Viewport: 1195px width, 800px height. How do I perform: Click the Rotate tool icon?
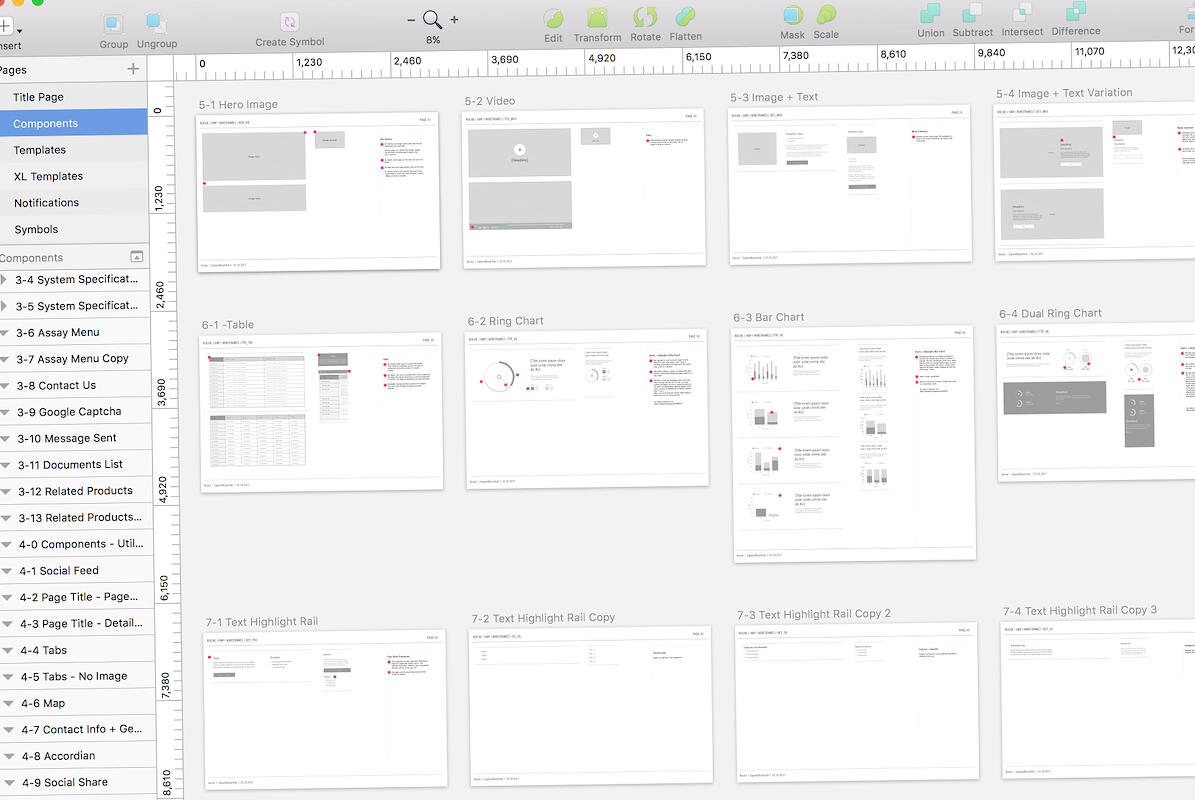pyautogui.click(x=645, y=18)
